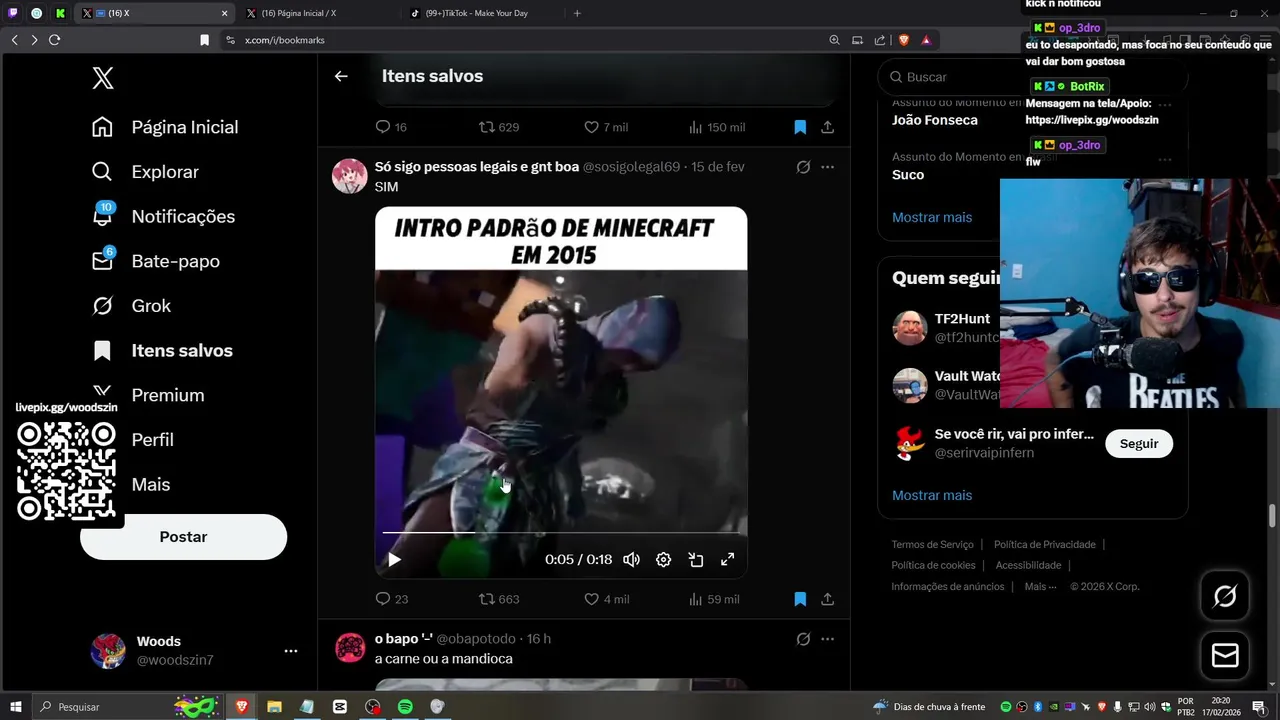
Task: Open TF2Hunt suggested profile
Action: (x=962, y=319)
